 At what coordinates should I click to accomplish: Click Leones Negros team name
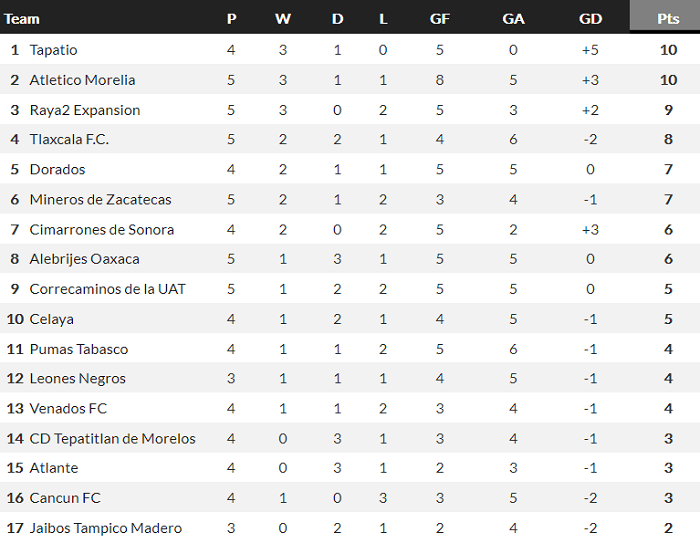[77, 379]
